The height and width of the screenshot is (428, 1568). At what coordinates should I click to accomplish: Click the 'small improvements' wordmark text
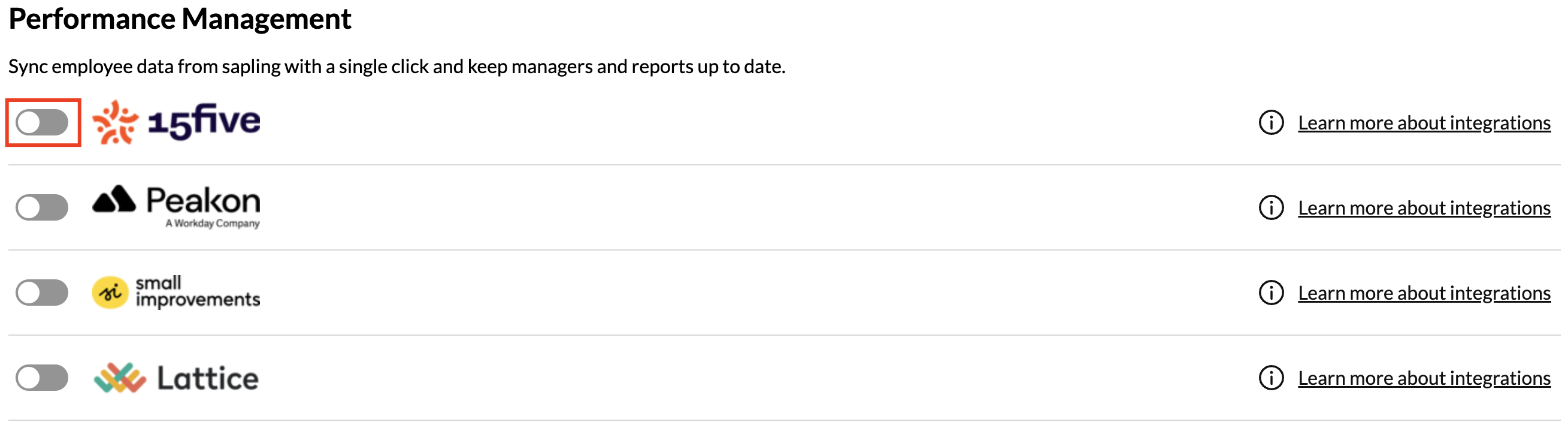[197, 291]
